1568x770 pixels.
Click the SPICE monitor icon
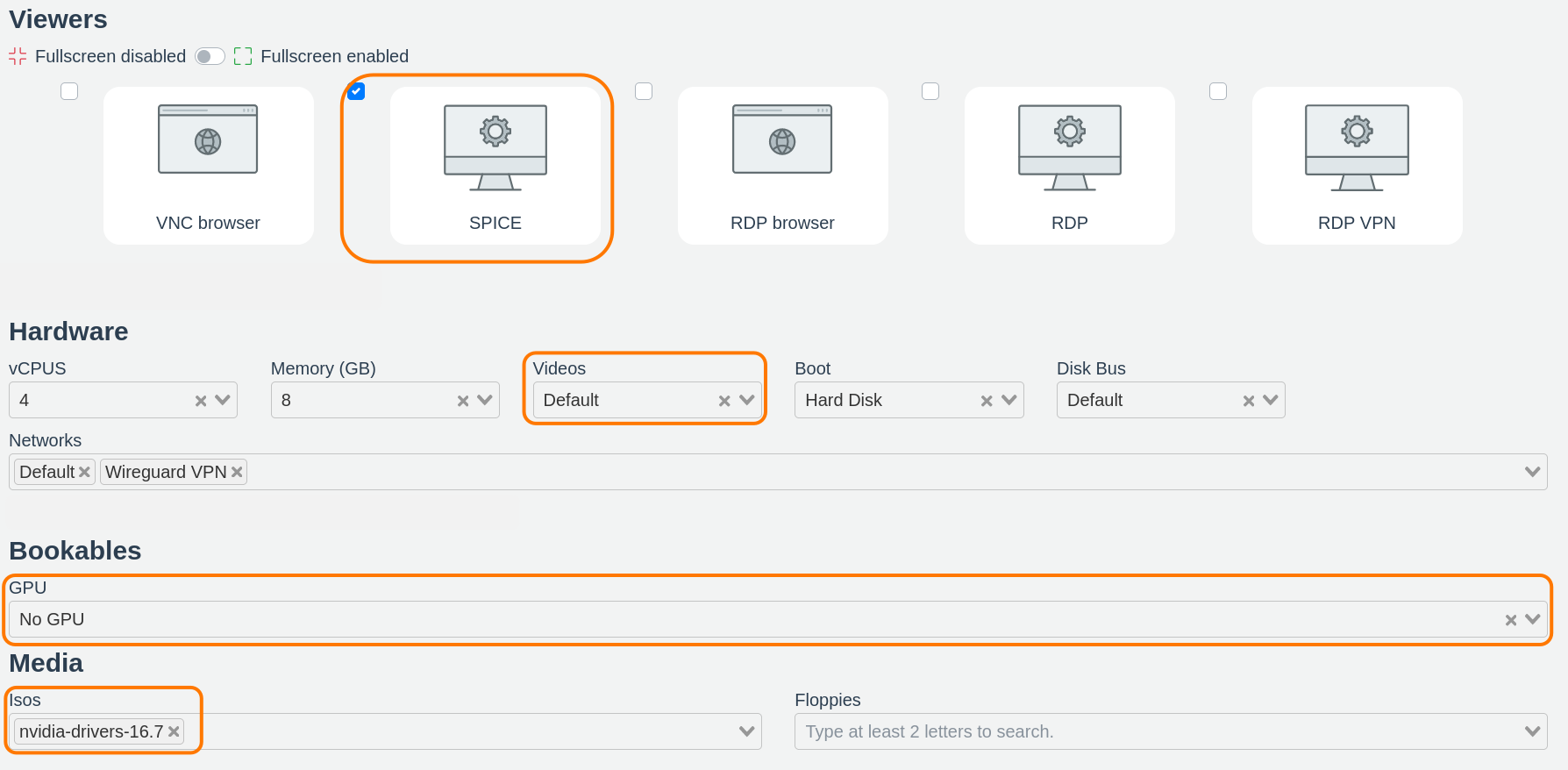click(495, 147)
